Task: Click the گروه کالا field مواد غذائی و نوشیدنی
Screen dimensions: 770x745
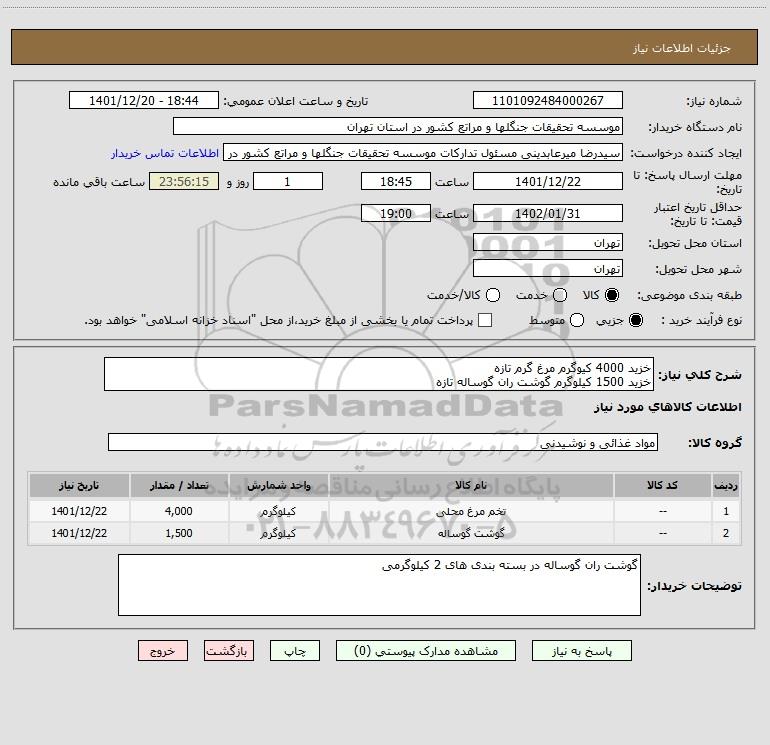Action: [x=383, y=442]
